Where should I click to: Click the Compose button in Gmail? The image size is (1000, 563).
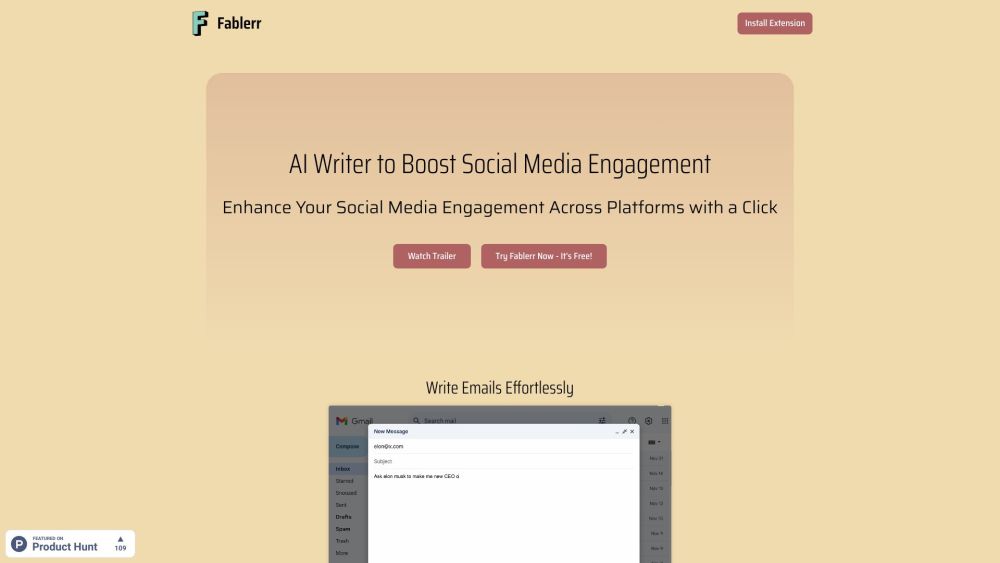coord(347,446)
